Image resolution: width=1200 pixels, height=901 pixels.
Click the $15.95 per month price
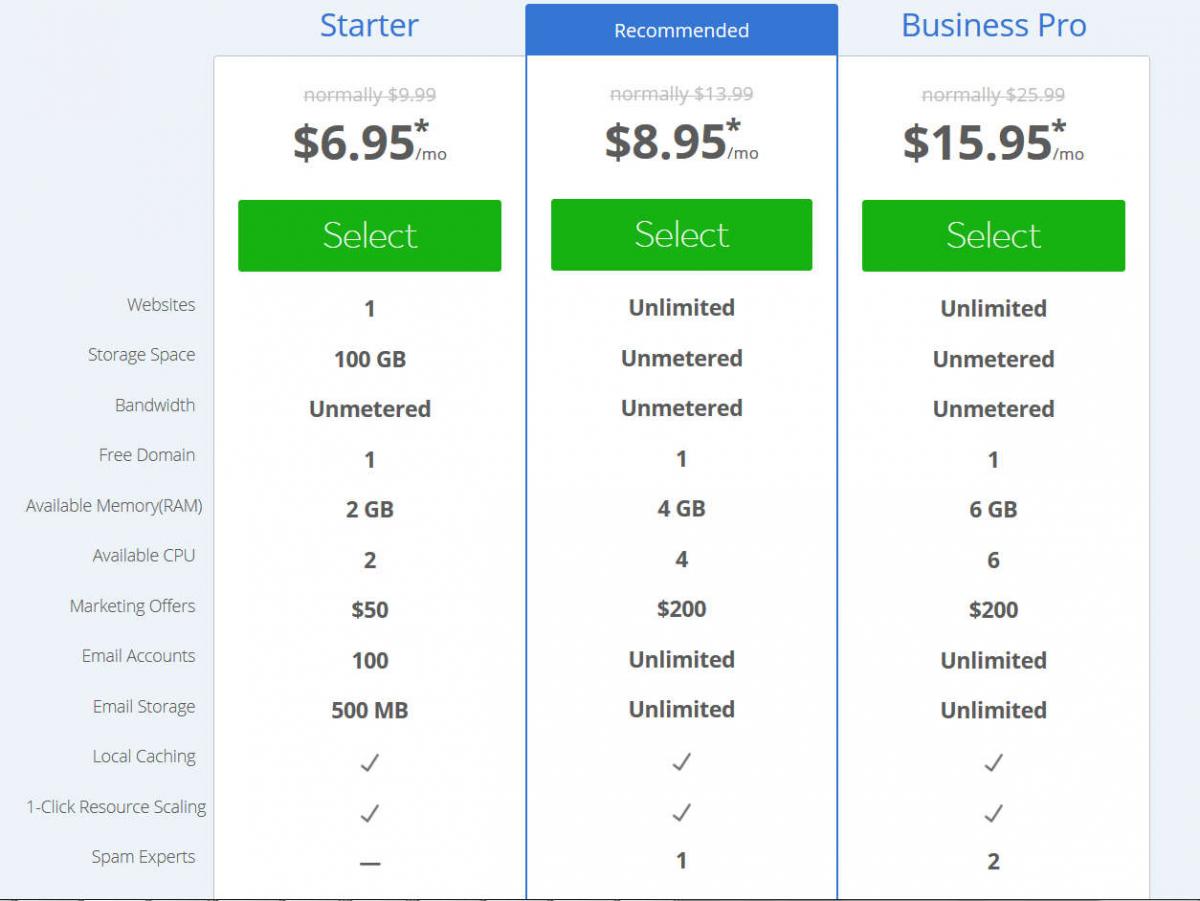click(993, 141)
